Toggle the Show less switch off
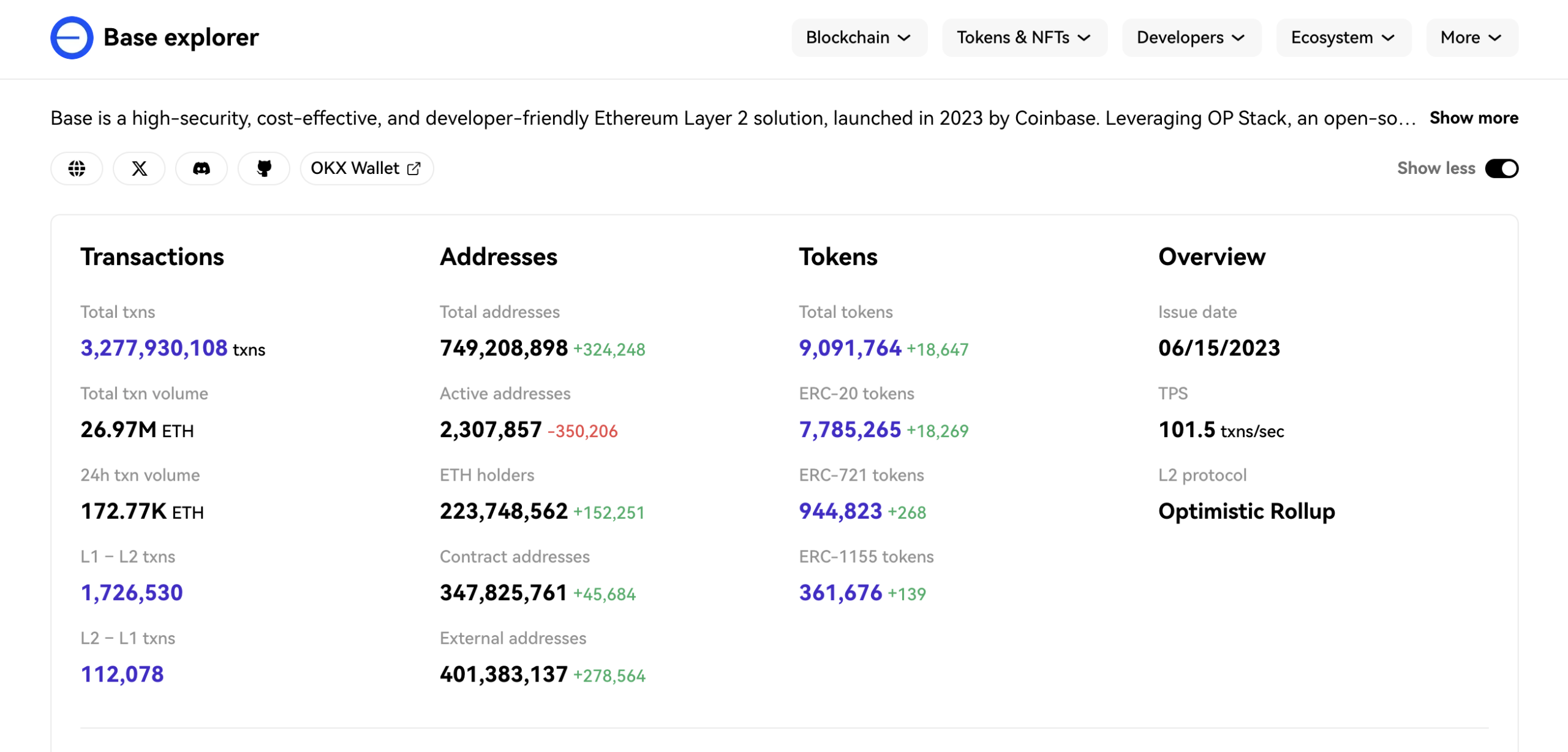Viewport: 1568px width, 752px height. [1501, 168]
